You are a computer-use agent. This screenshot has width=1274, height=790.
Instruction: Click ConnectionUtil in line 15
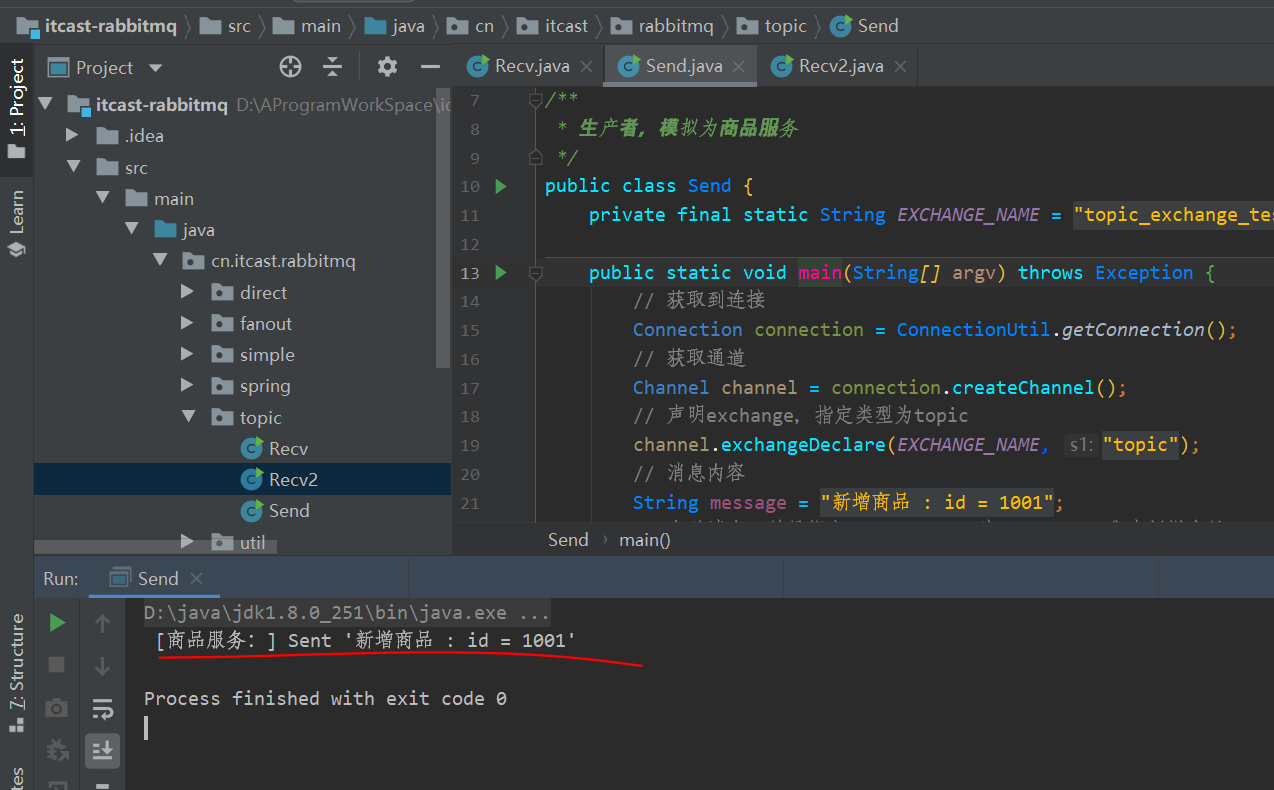coord(973,329)
